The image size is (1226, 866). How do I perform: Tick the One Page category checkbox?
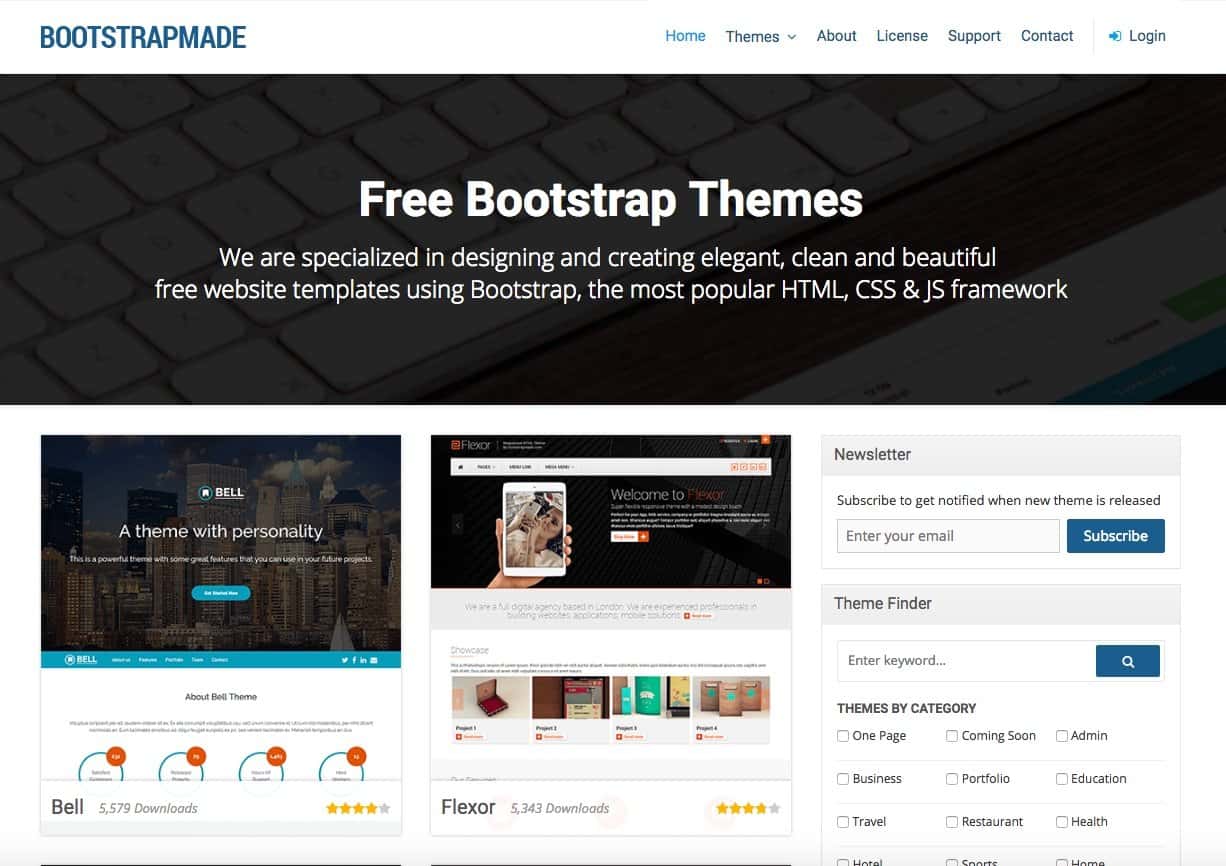[843, 736]
